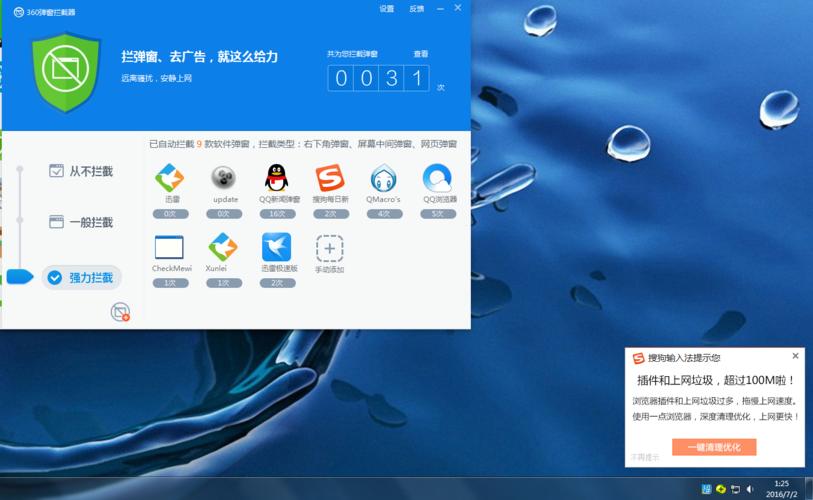Click the slogan 拦弹窗、去广告，就这么给力

click(200, 57)
